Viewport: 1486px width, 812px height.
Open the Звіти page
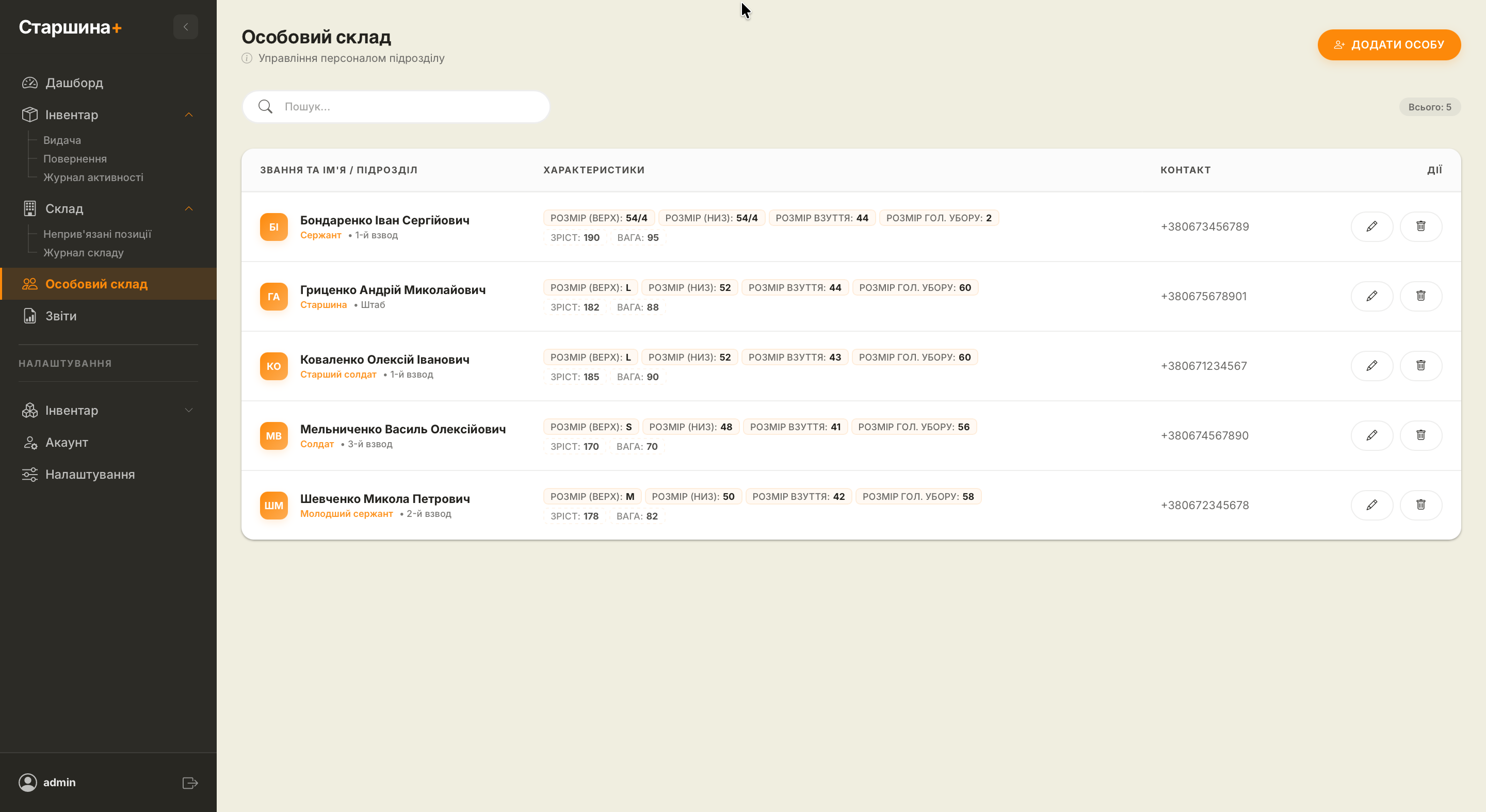point(60,316)
